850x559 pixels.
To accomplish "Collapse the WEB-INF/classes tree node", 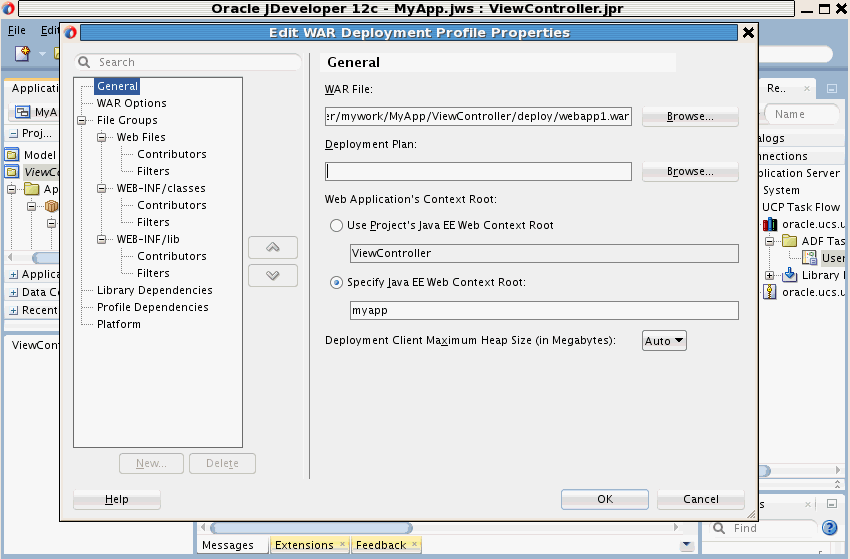I will tap(101, 189).
